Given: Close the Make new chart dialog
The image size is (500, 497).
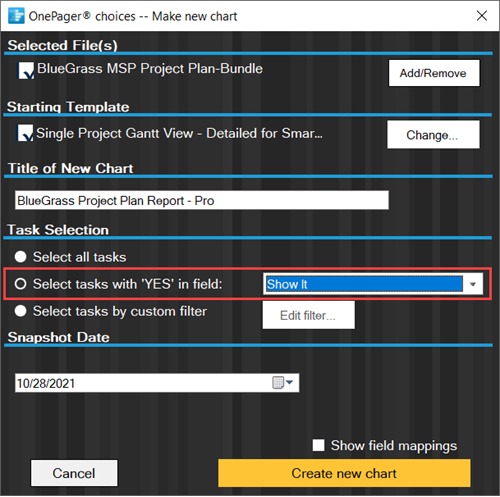Looking at the screenshot, I should [482, 16].
